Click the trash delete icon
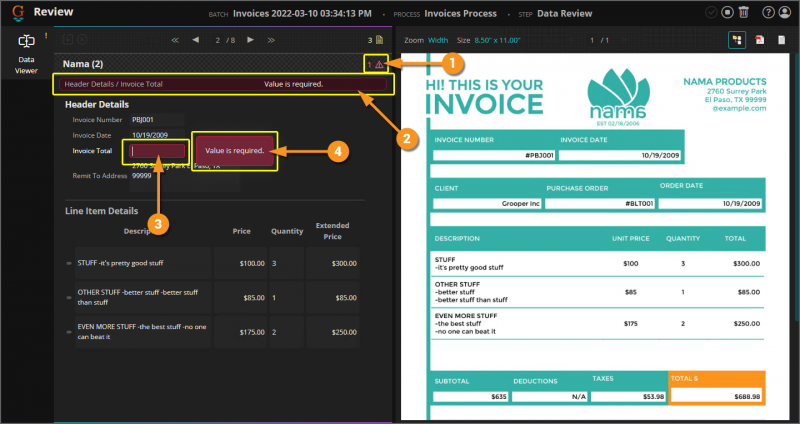800x424 pixels. [744, 12]
